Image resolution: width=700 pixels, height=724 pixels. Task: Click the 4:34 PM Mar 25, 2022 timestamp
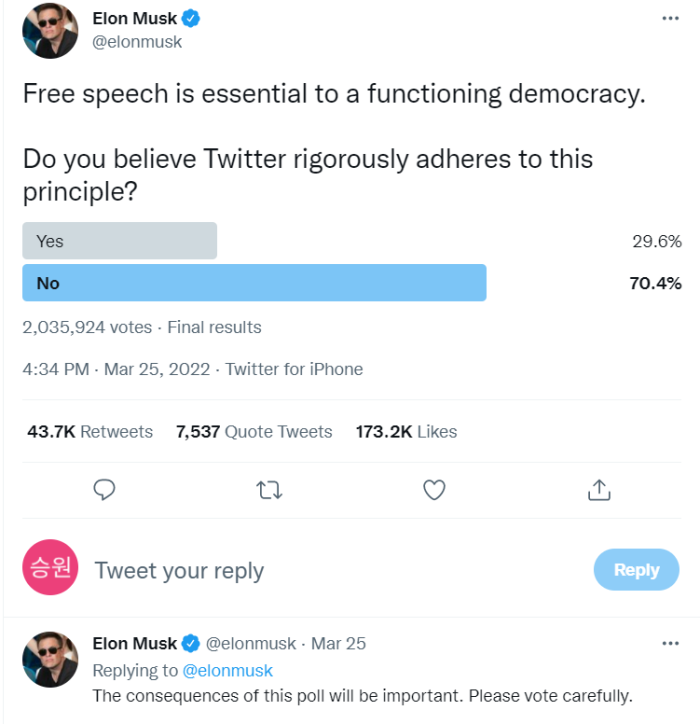click(x=116, y=369)
